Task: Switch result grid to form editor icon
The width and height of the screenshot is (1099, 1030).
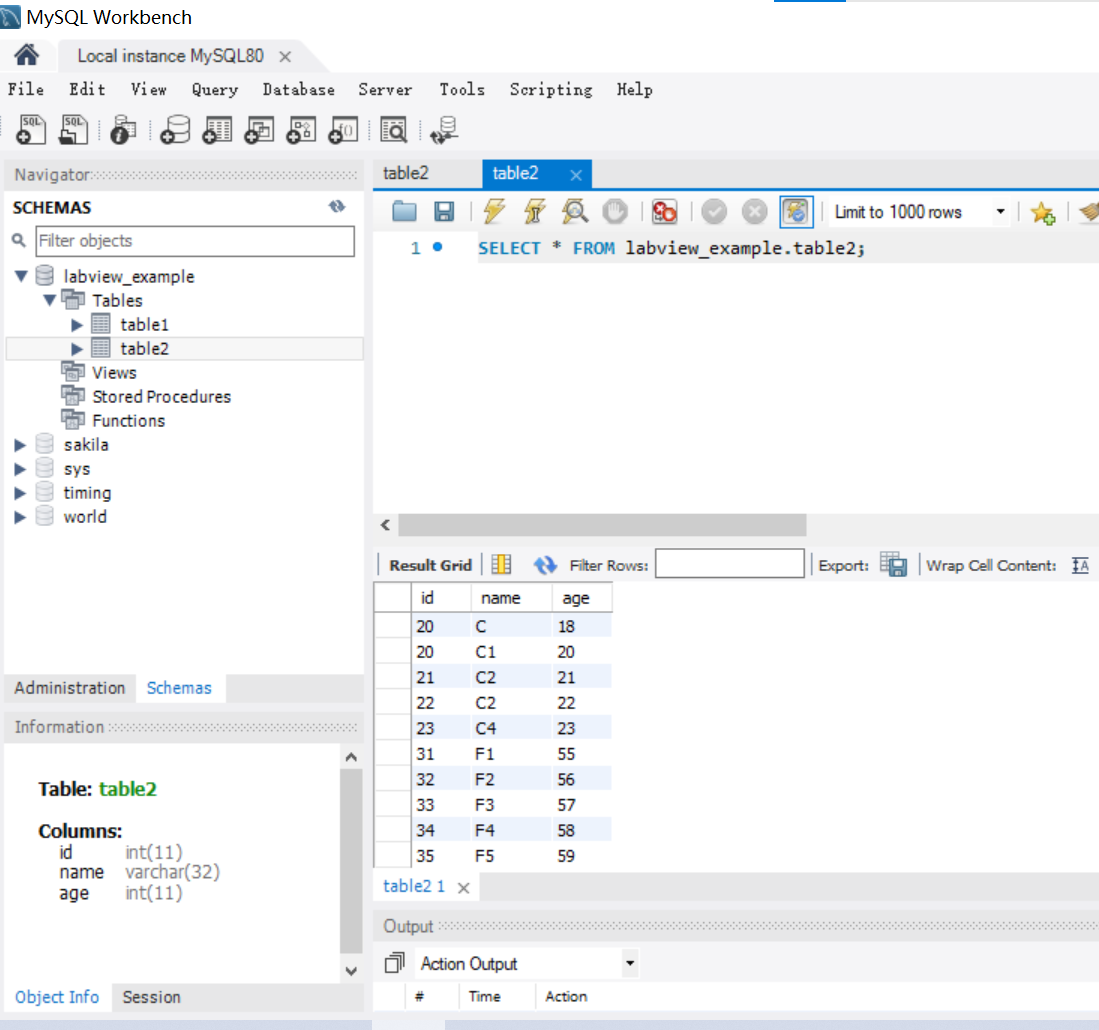Action: point(501,565)
